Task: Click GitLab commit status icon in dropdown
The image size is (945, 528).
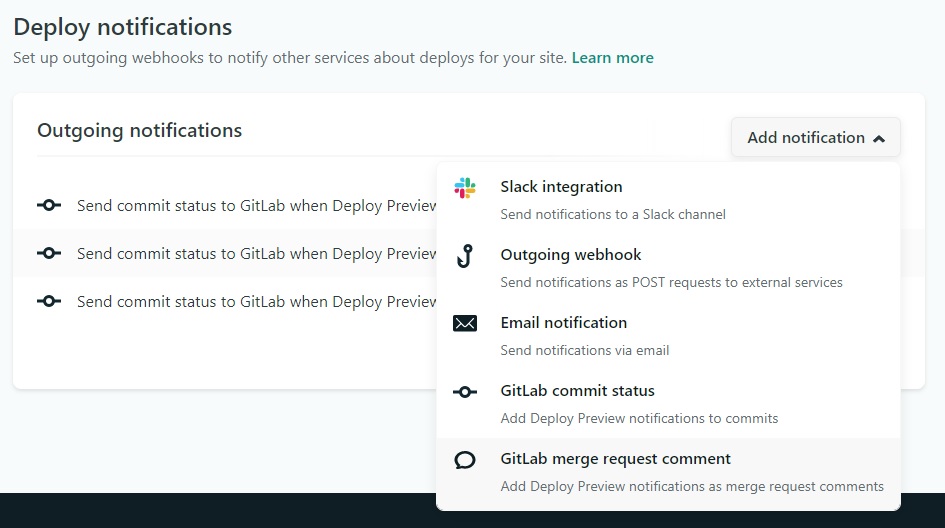Action: pos(465,392)
